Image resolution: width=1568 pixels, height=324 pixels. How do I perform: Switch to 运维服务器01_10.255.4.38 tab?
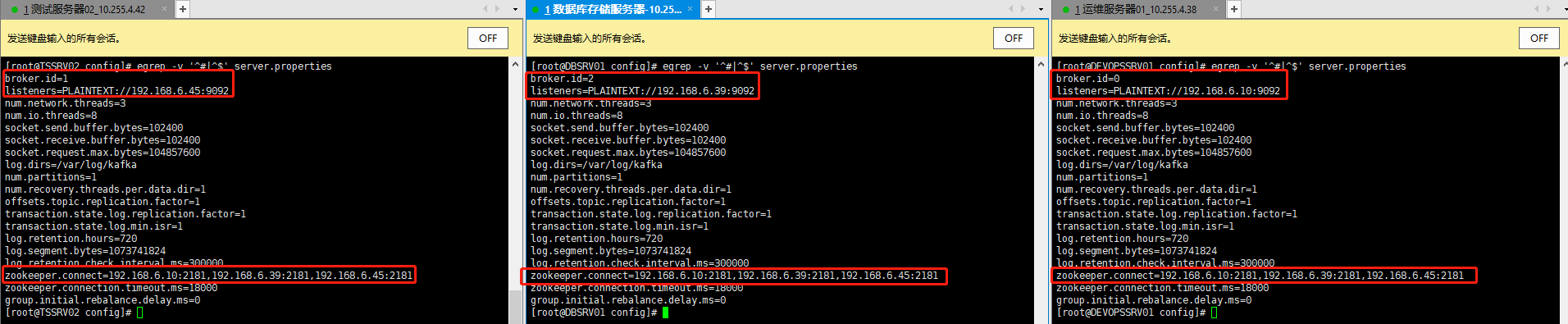click(1136, 10)
